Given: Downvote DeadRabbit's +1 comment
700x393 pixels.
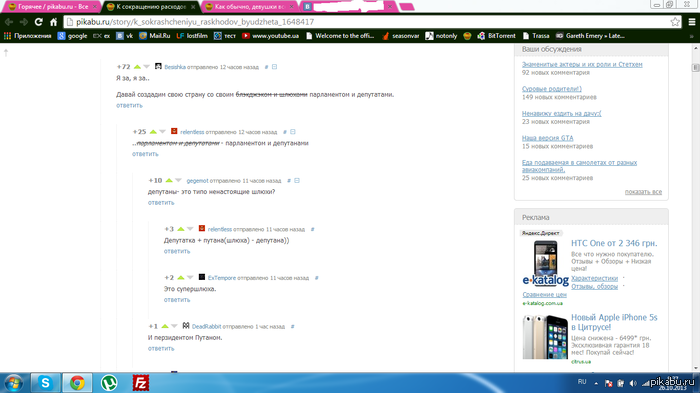Looking at the screenshot, I should coord(174,326).
